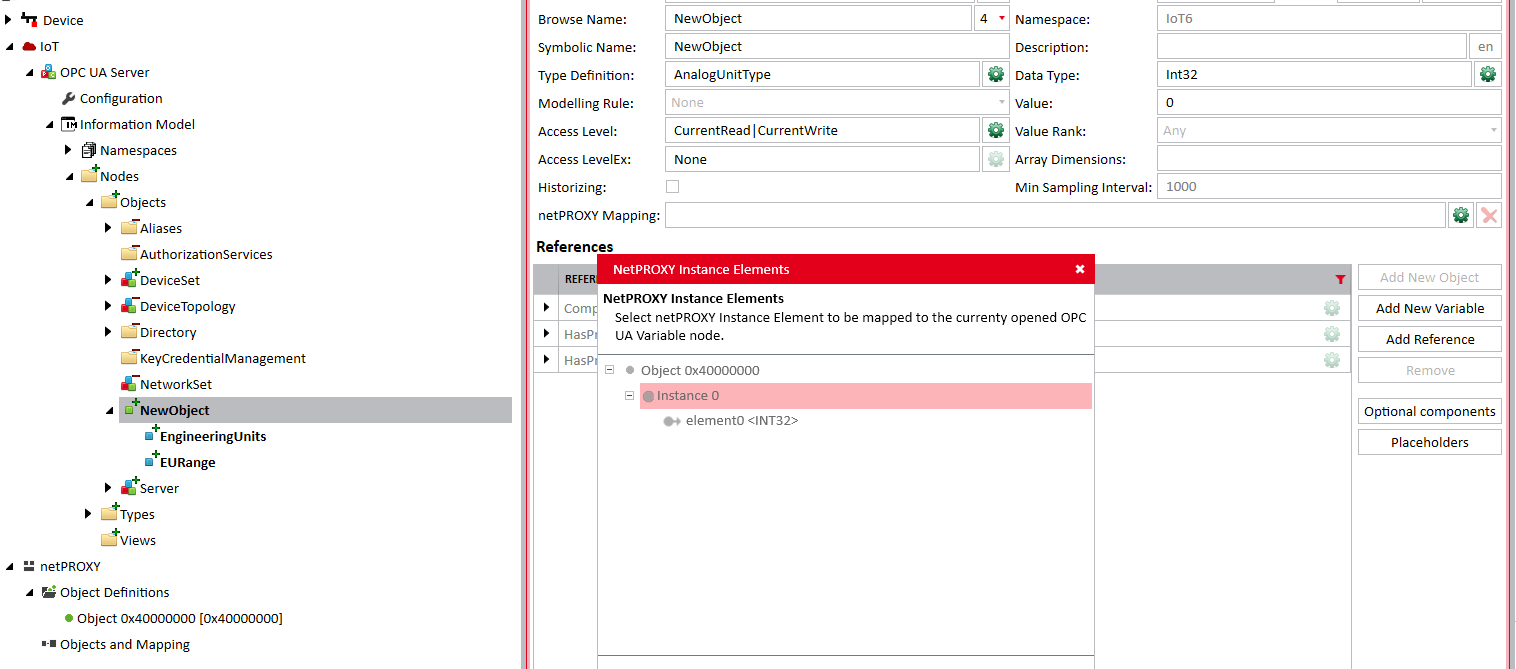Click the EURange variable icon
The height and width of the screenshot is (669, 1516).
coord(151,460)
